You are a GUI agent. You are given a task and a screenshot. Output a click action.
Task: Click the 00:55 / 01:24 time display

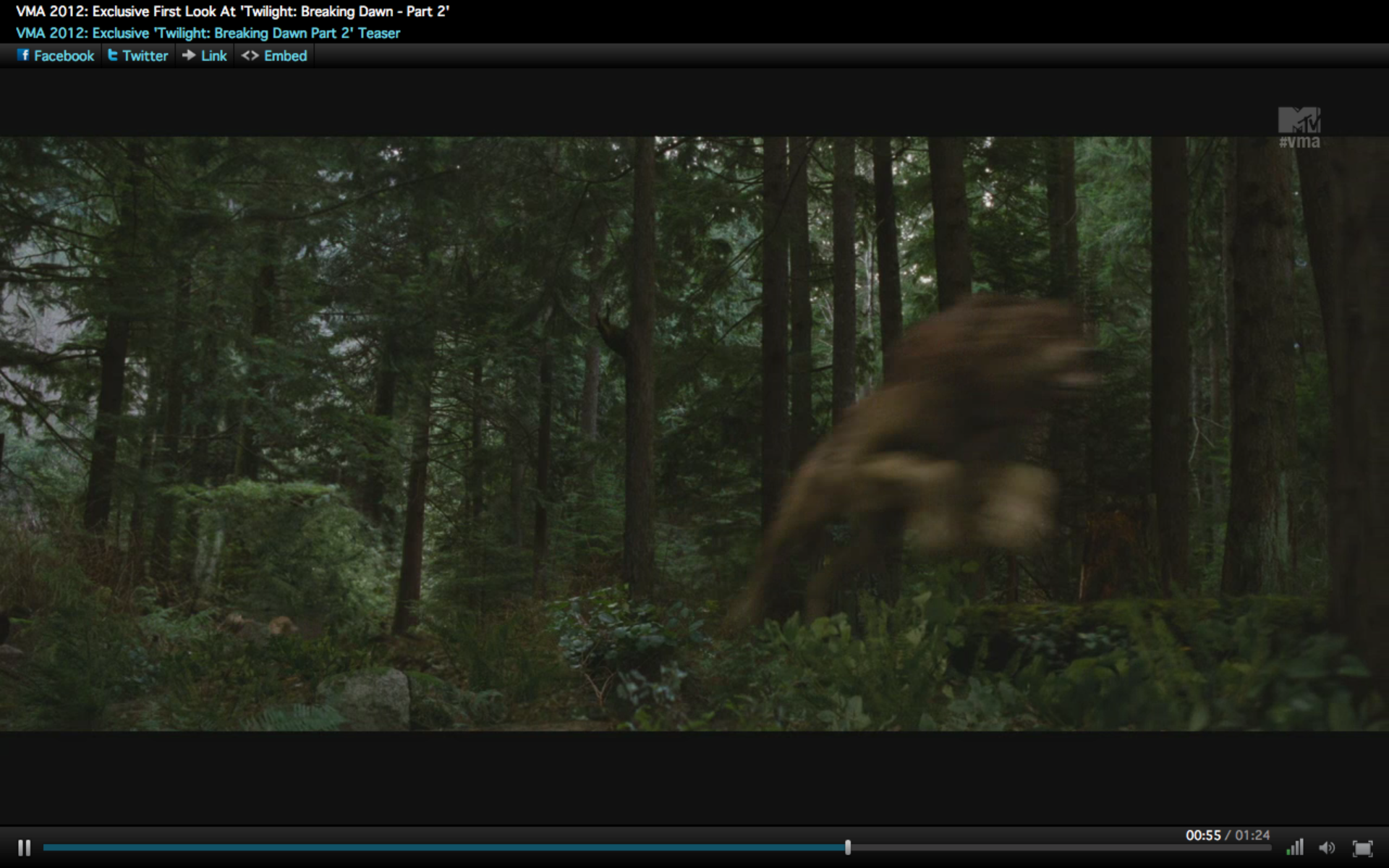coord(1227,835)
